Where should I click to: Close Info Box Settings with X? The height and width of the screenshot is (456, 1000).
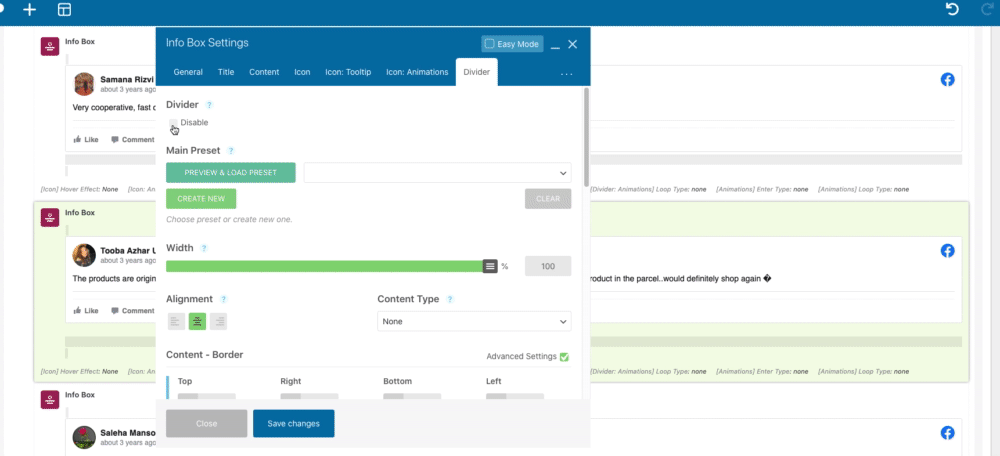(573, 44)
